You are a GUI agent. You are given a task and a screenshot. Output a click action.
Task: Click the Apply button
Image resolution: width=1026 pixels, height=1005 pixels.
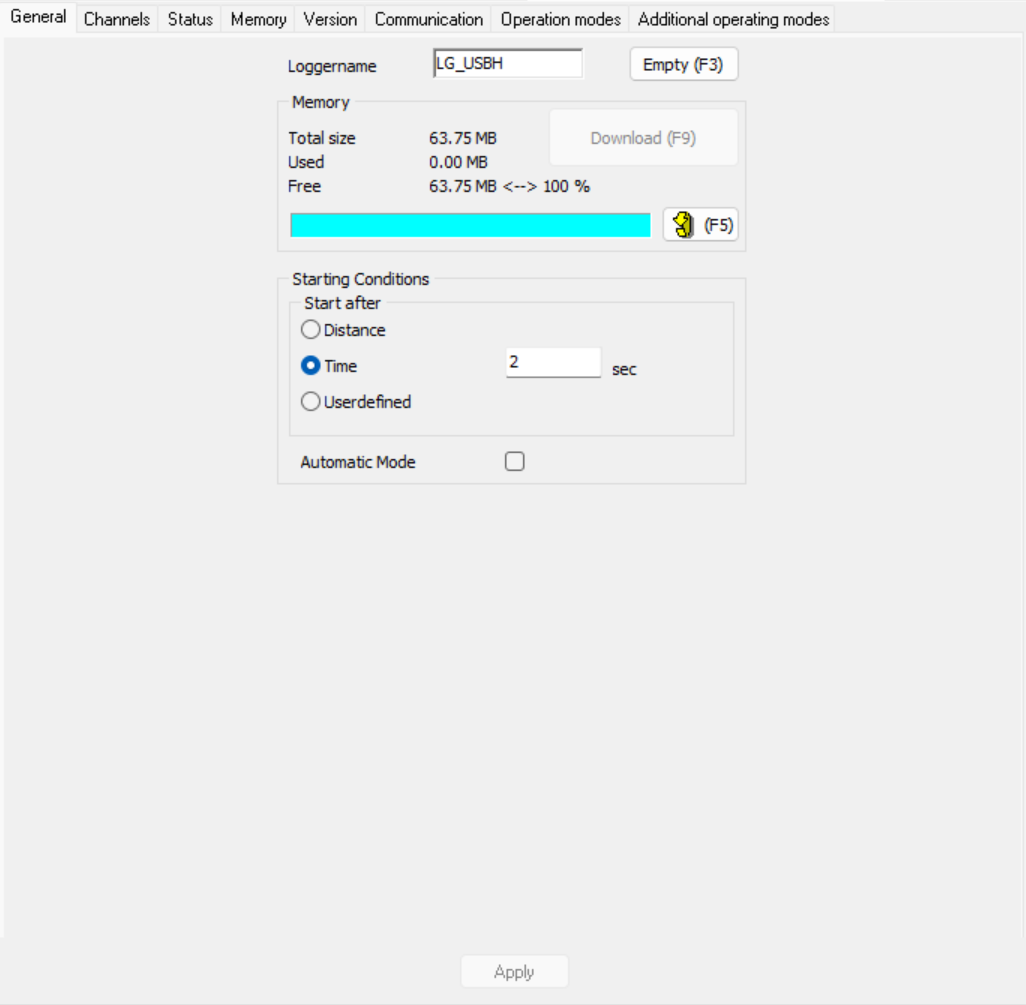coord(514,972)
